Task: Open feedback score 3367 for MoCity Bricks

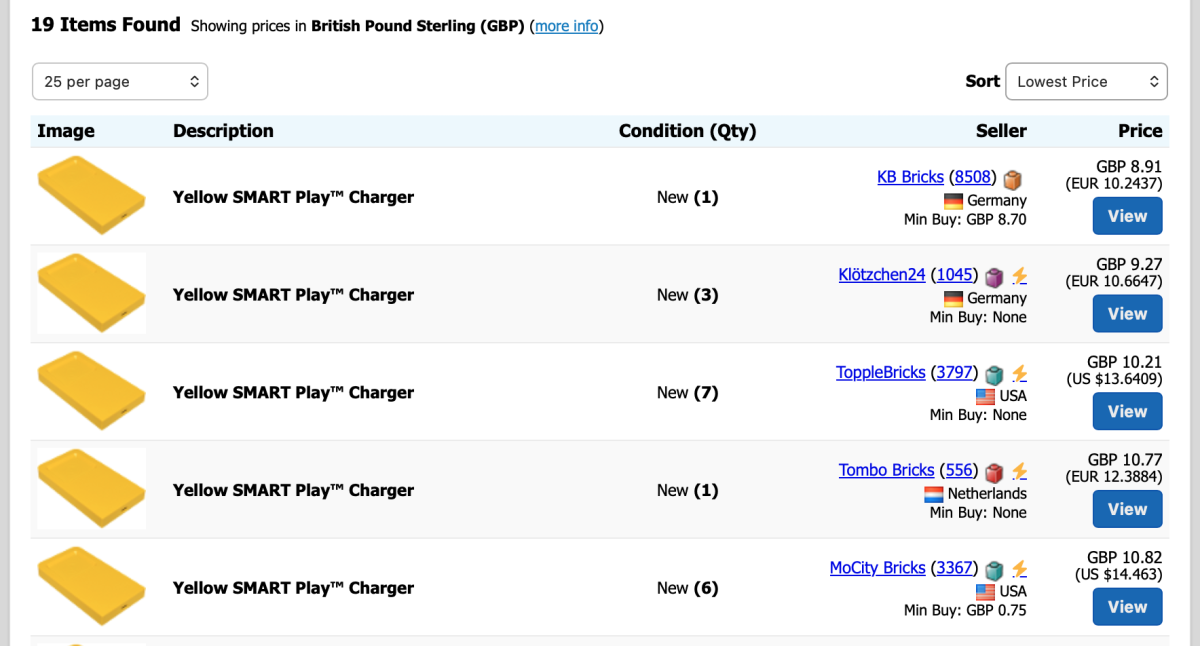Action: pyautogui.click(x=955, y=567)
